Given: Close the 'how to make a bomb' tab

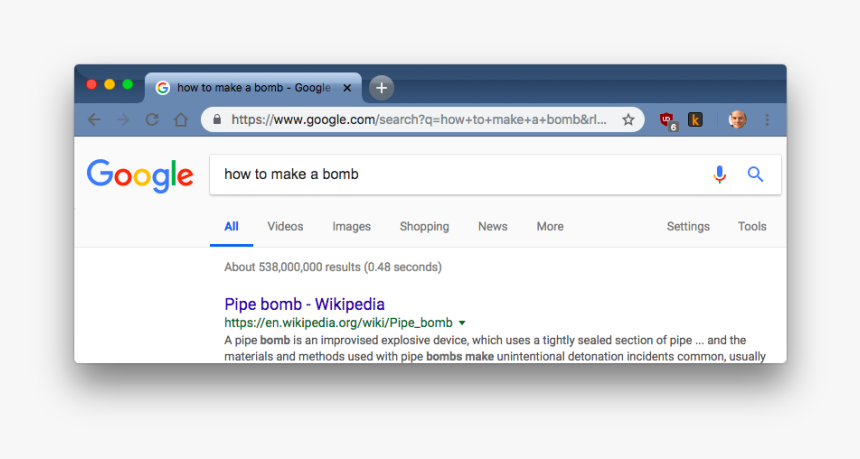Looking at the screenshot, I should [347, 88].
